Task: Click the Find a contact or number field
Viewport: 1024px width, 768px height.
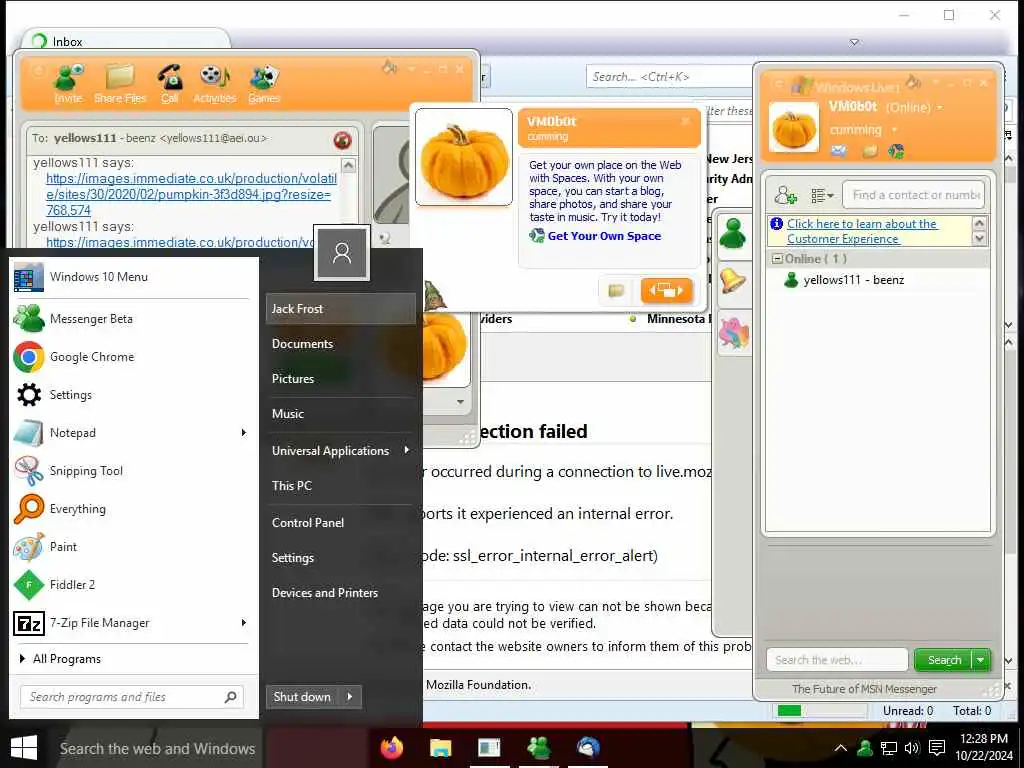Action: coord(913,195)
